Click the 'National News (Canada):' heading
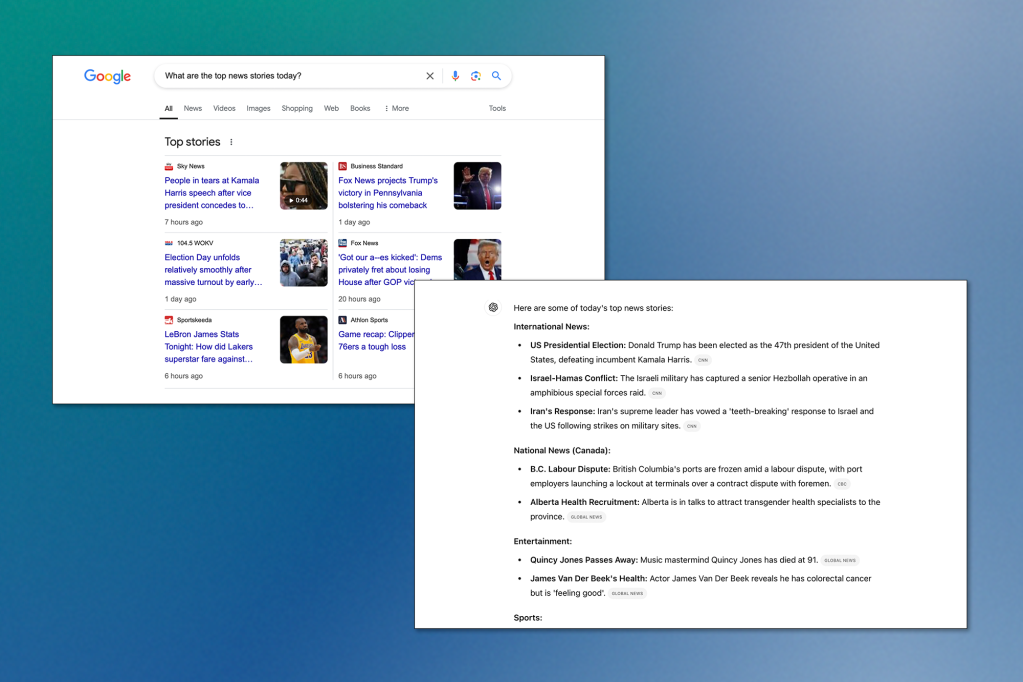The height and width of the screenshot is (682, 1023). (562, 450)
